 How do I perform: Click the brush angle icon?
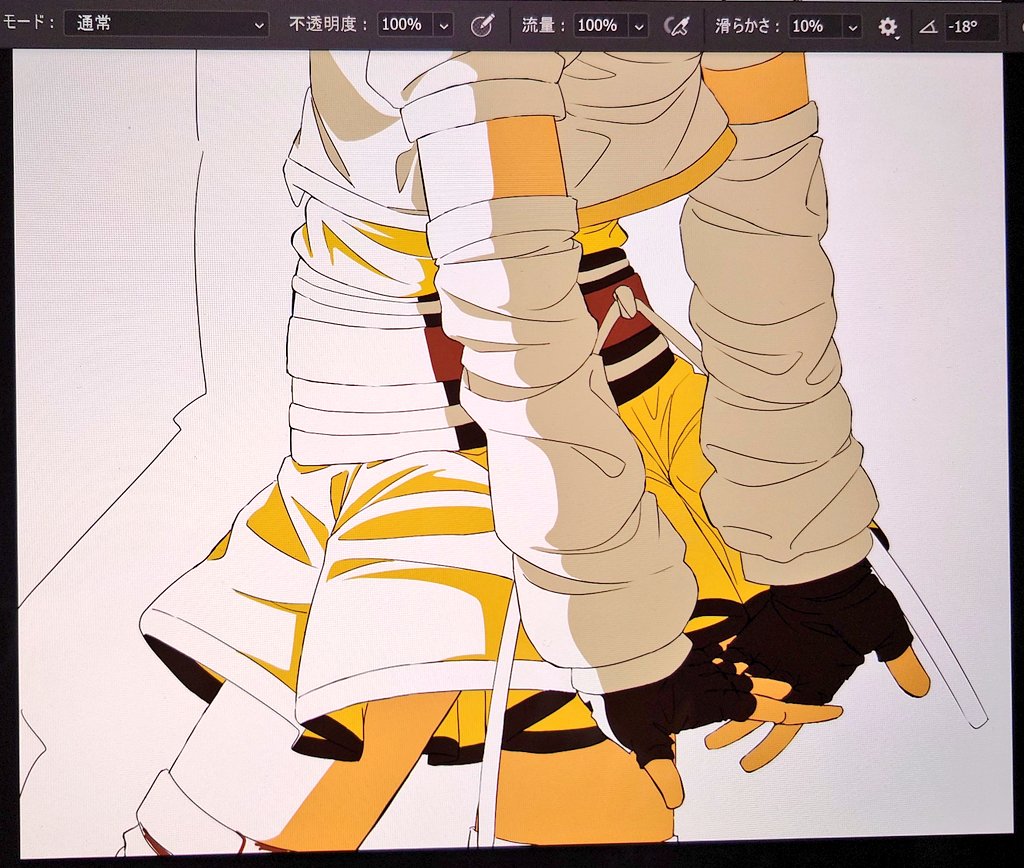(928, 27)
